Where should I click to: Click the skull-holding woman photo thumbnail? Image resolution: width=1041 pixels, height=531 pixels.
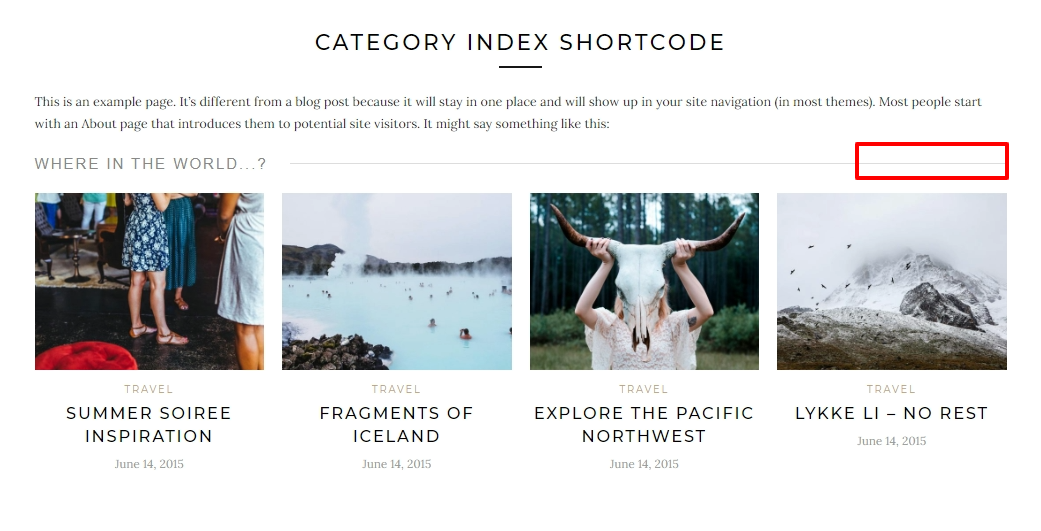point(644,281)
